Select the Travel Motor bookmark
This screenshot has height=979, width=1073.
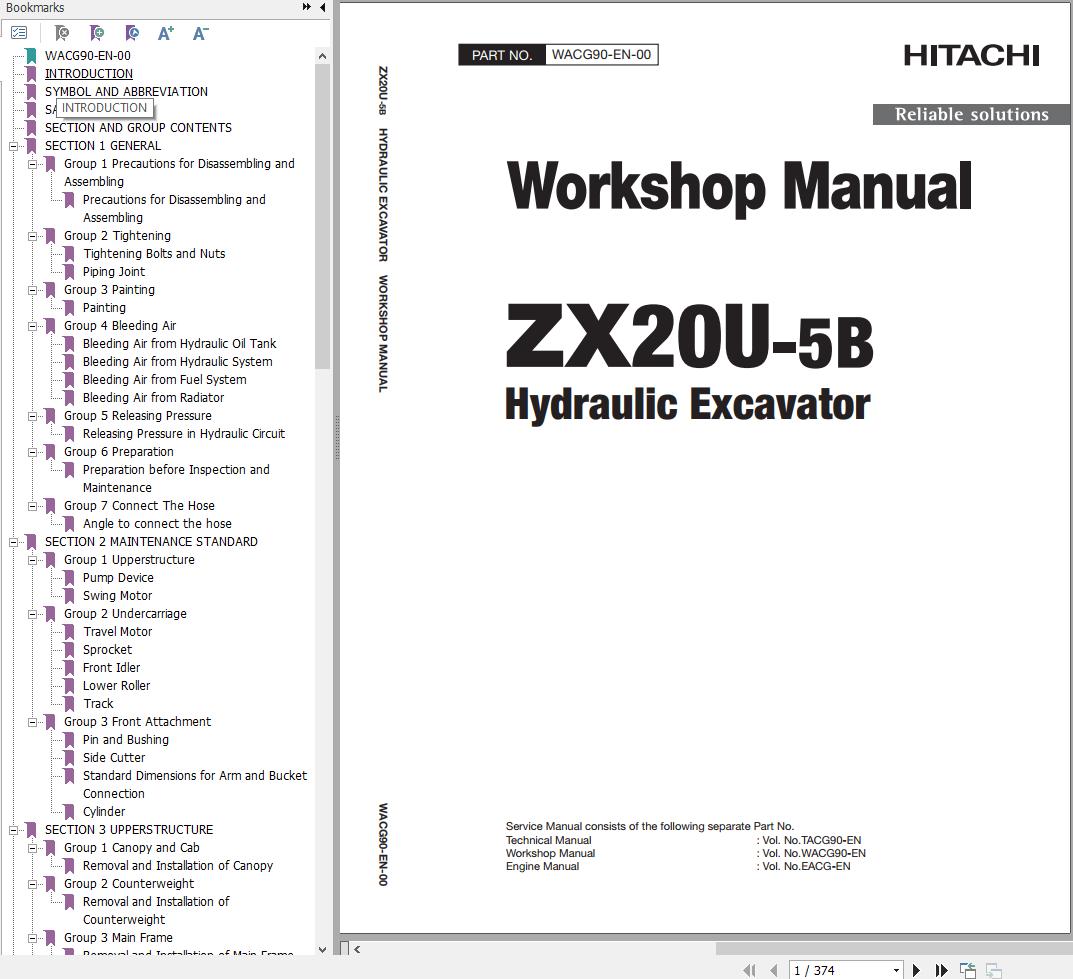[x=117, y=631]
